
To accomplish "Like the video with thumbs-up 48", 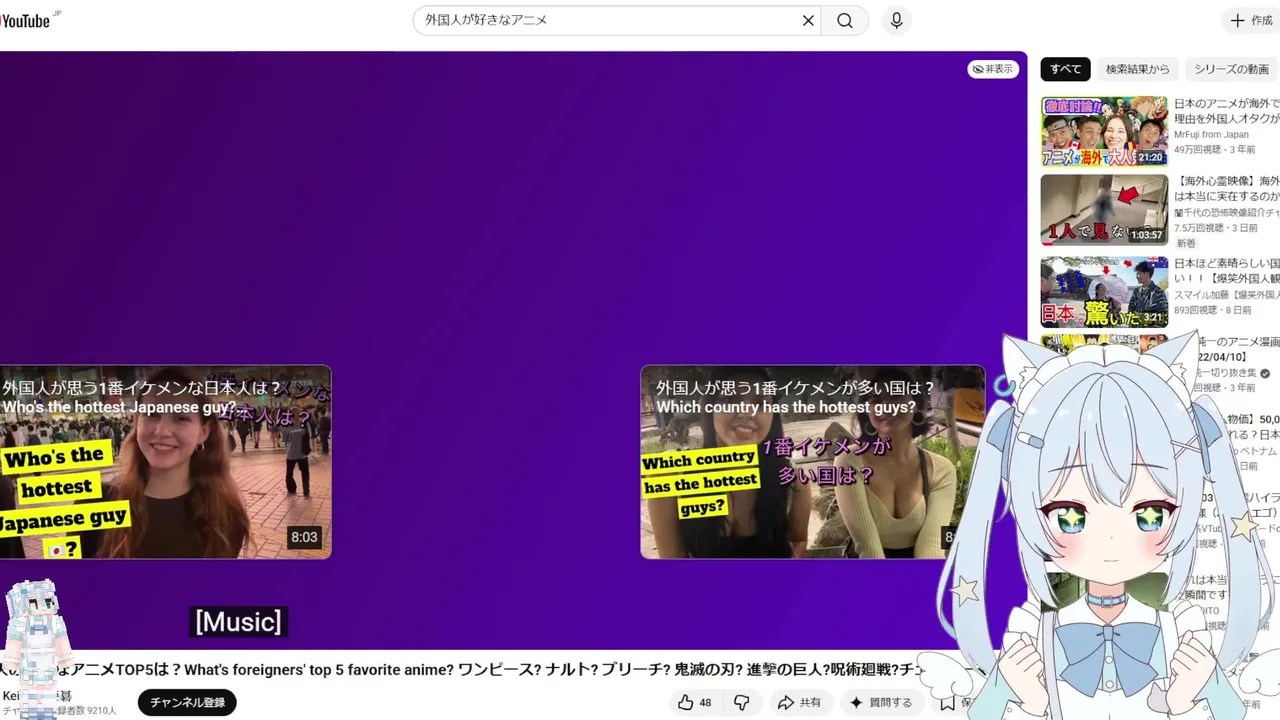I will (694, 703).
